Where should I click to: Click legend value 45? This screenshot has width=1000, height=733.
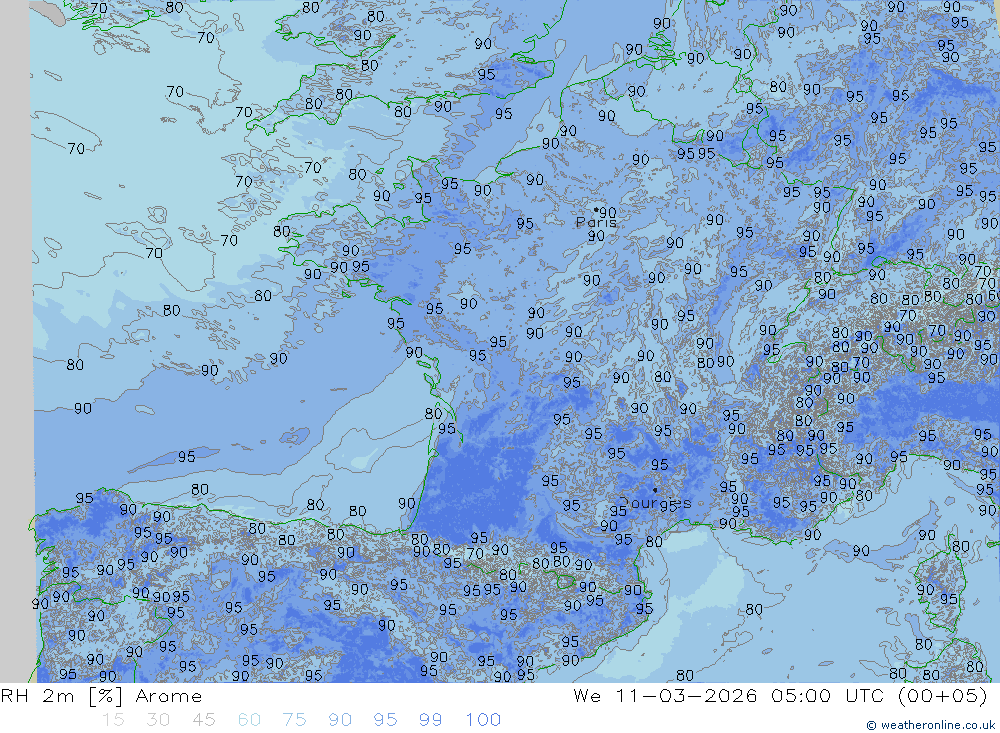pyautogui.click(x=204, y=720)
